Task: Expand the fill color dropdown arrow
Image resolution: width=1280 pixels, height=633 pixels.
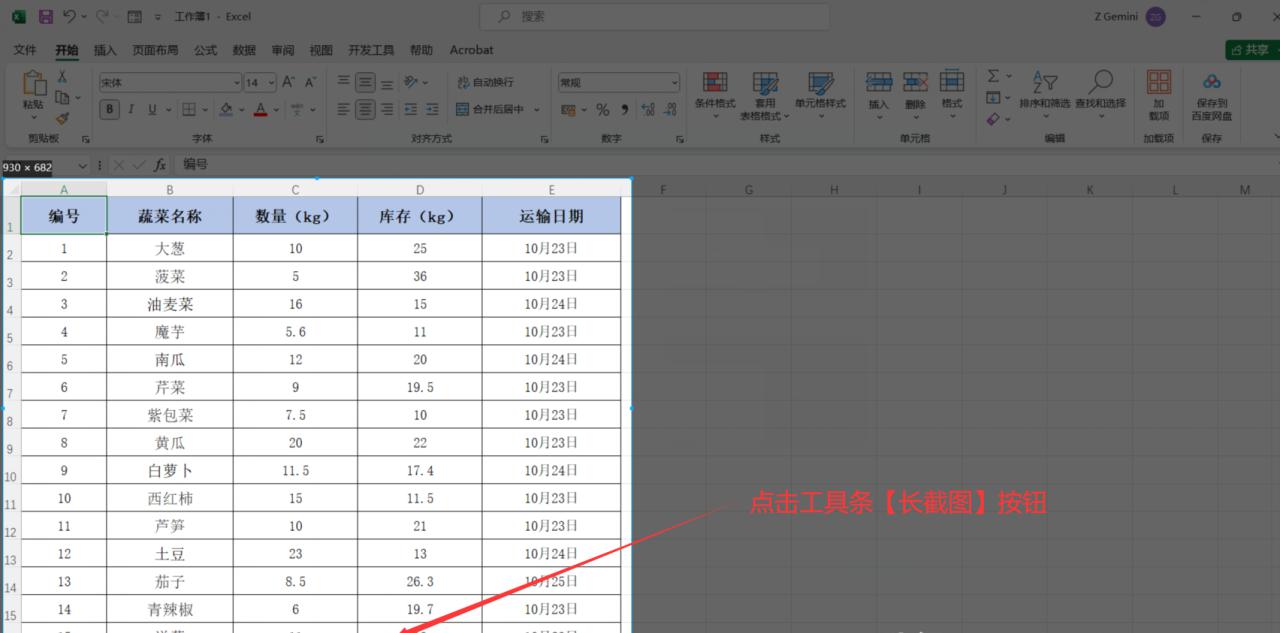Action: click(242, 110)
